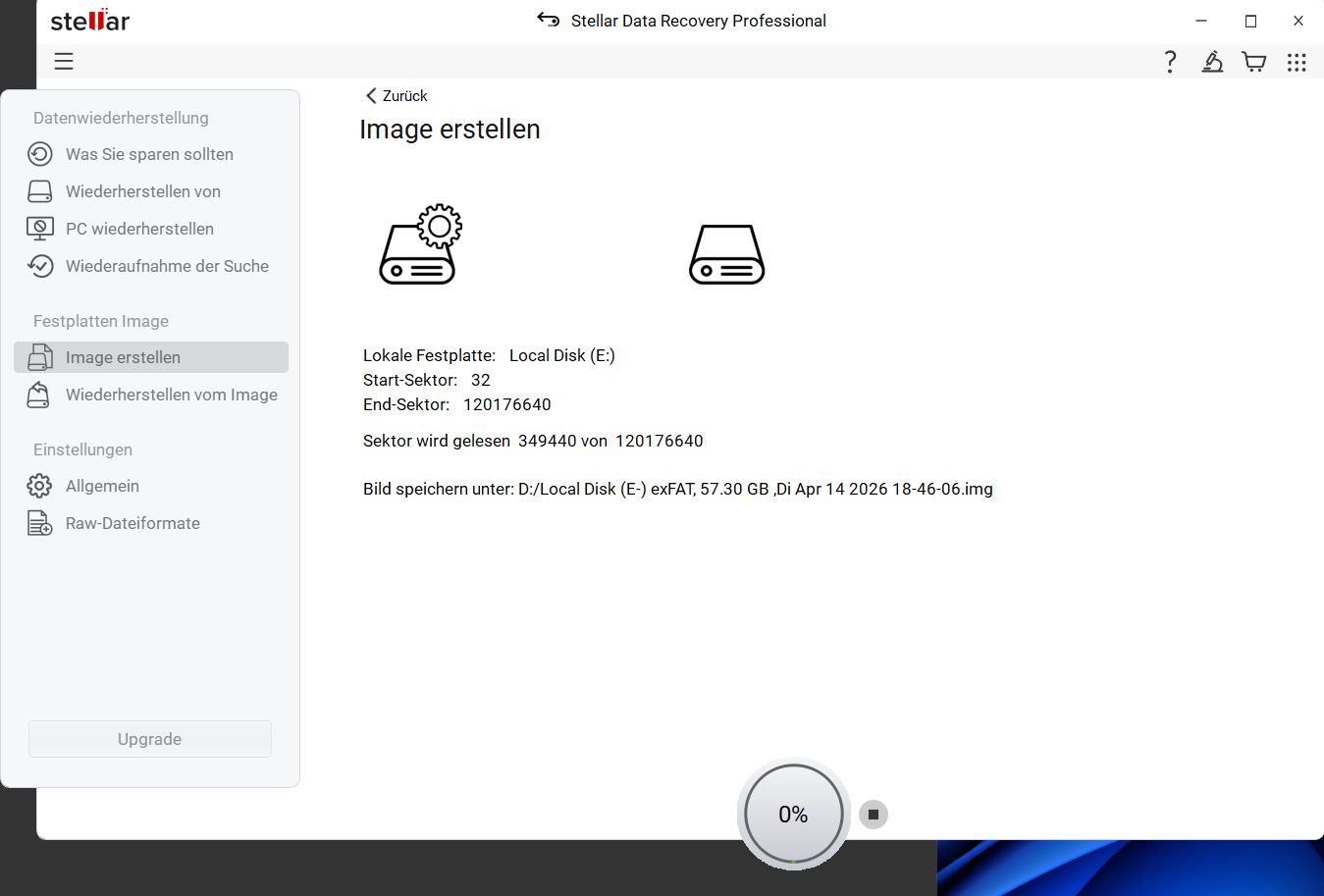Click the 'Wiederherstellen vom Image' icon
This screenshot has height=896, width=1324.
(40, 395)
